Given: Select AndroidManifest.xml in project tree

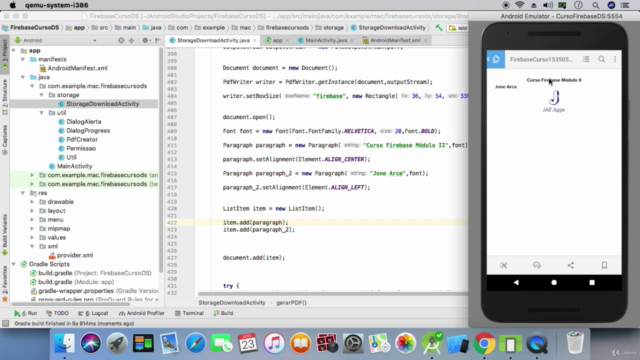Looking at the screenshot, I should [77, 68].
